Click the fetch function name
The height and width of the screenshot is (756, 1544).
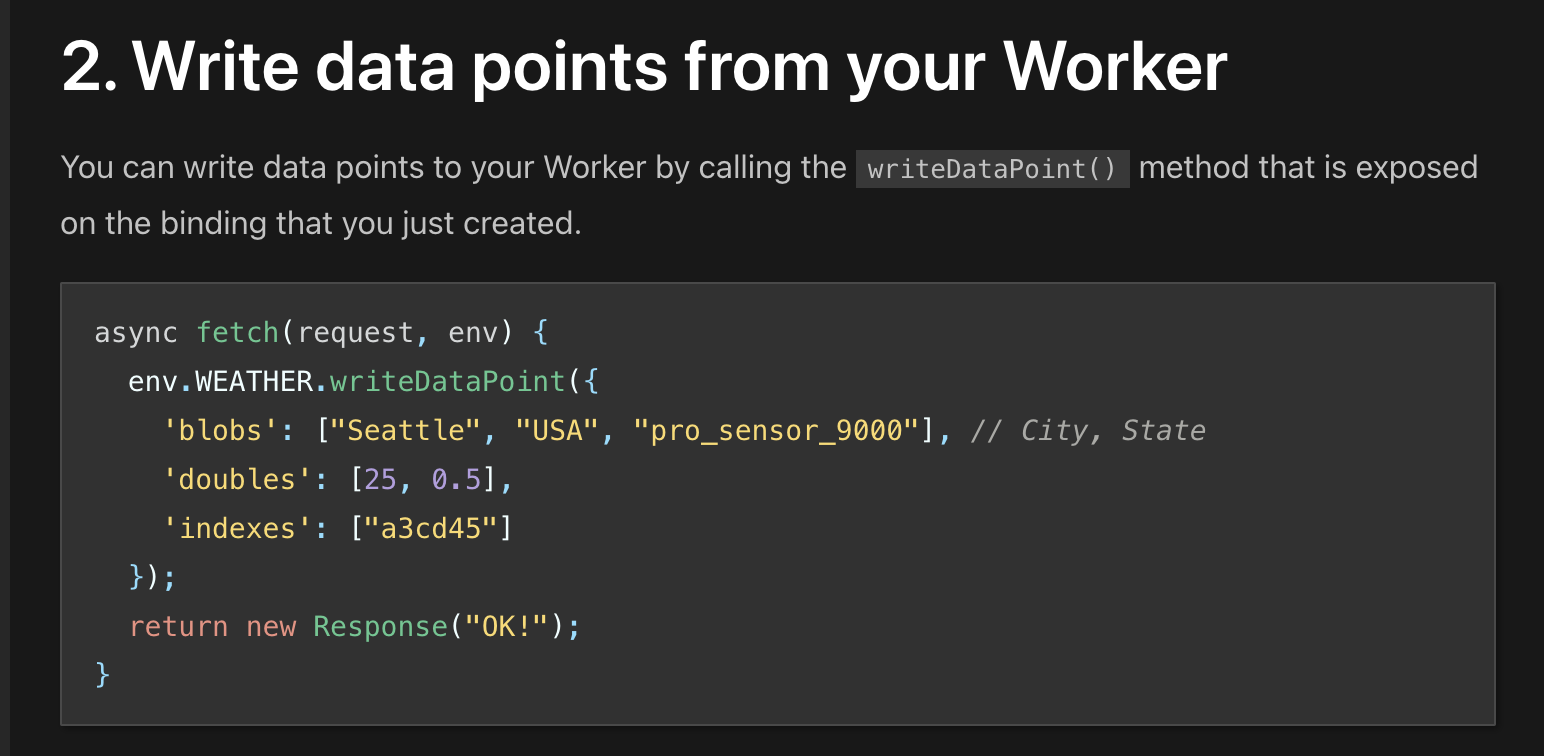click(238, 331)
